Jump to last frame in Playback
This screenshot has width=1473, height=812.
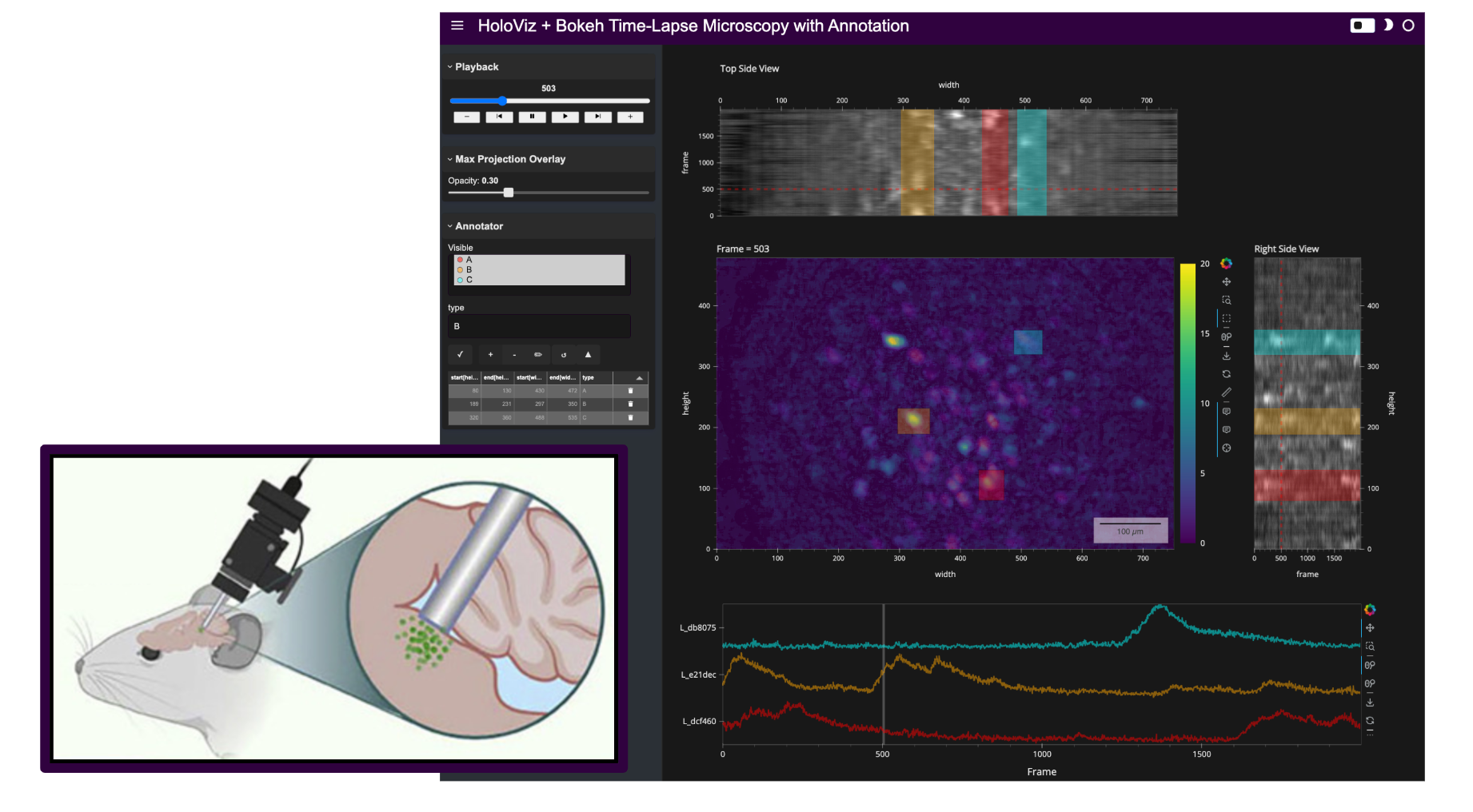597,117
